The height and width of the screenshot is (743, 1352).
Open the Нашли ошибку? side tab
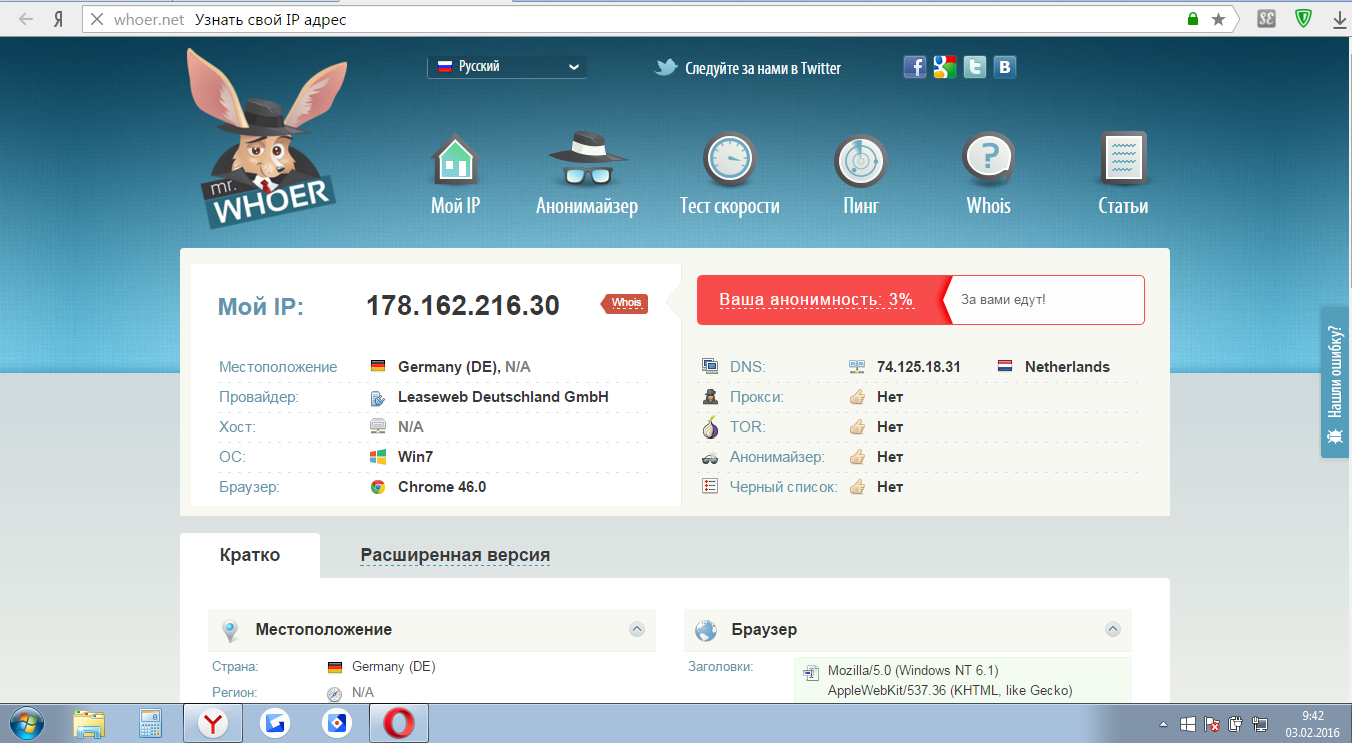click(1334, 382)
